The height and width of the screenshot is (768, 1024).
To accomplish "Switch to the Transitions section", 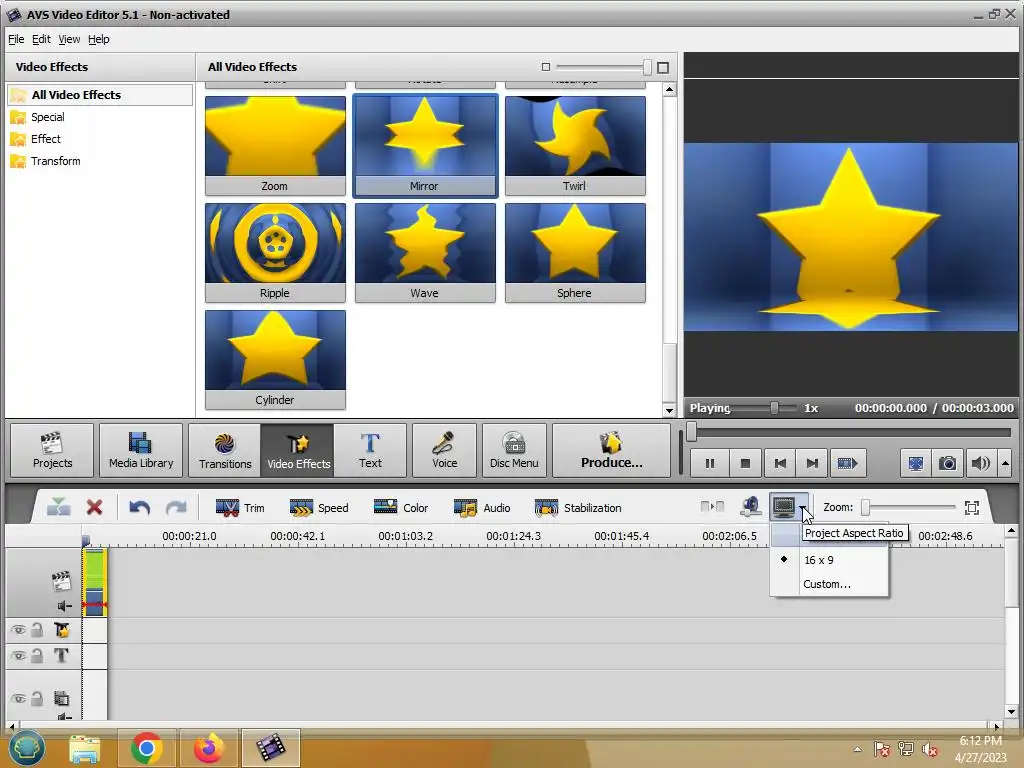I will point(225,450).
